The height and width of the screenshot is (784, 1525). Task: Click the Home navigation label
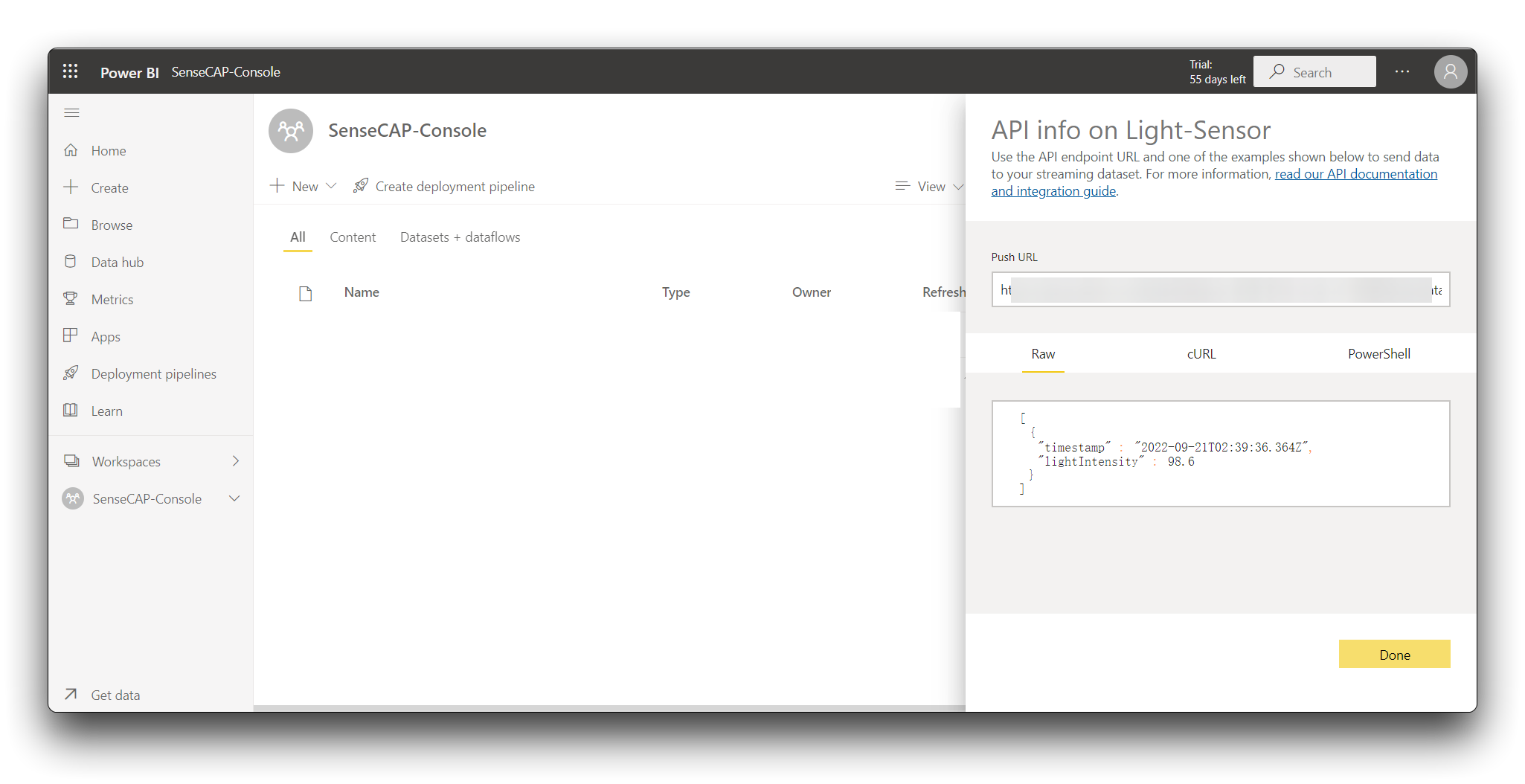point(109,151)
